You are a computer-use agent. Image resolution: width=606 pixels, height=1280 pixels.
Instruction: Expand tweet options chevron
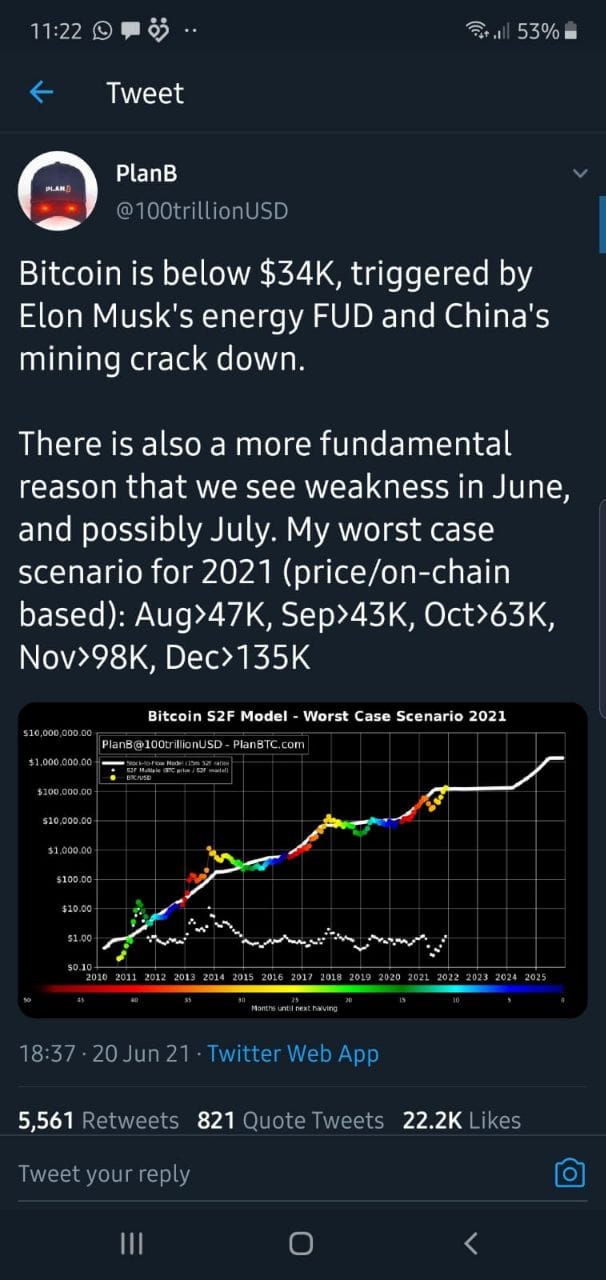pos(579,174)
